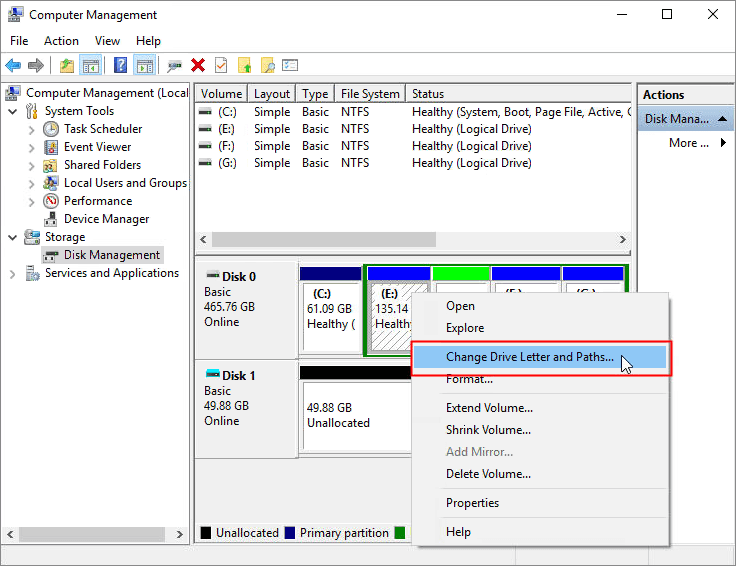Click the Up one level folder icon
This screenshot has width=736, height=566.
pos(67,65)
